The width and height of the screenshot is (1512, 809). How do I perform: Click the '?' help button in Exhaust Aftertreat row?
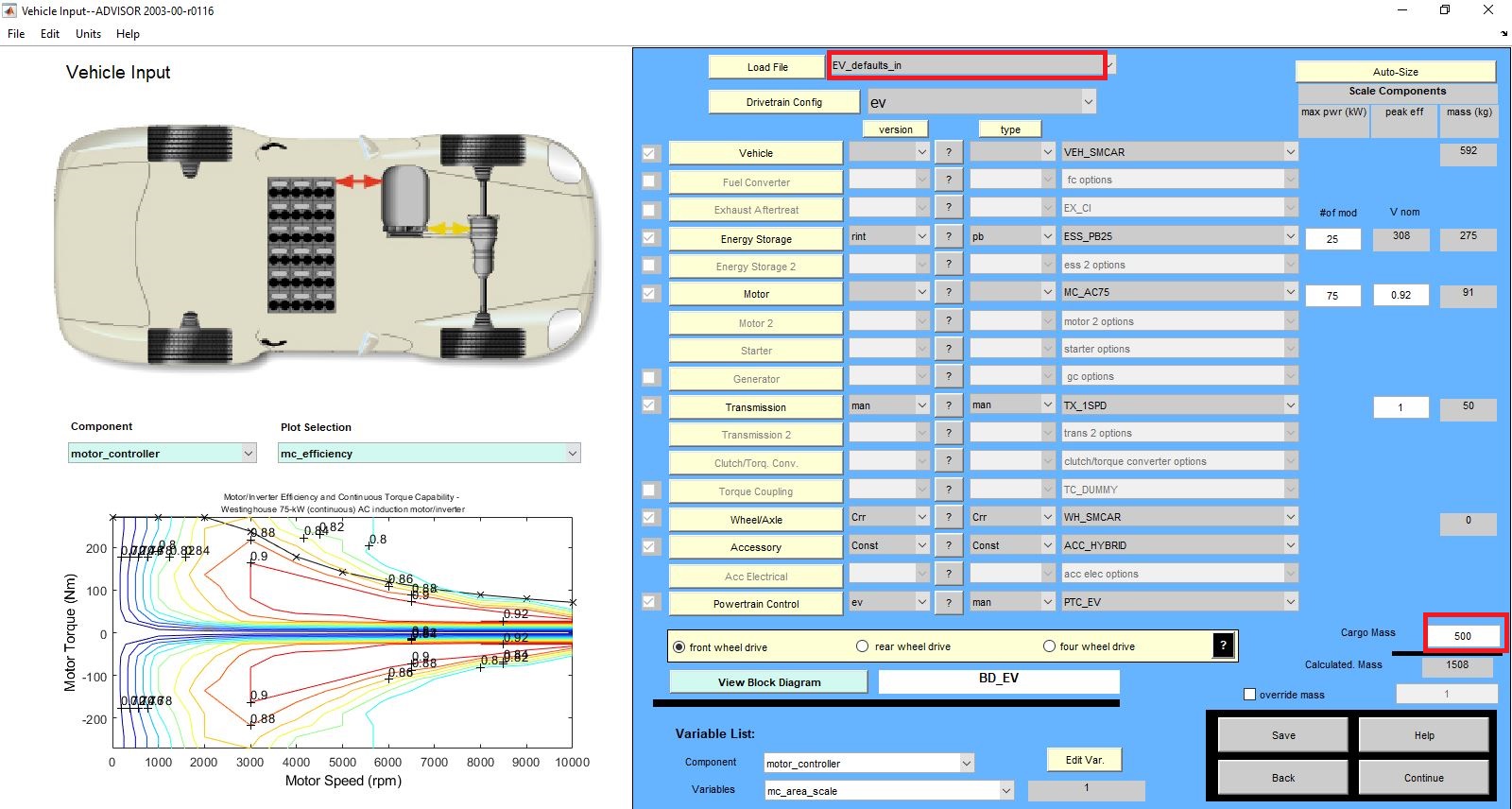click(948, 208)
